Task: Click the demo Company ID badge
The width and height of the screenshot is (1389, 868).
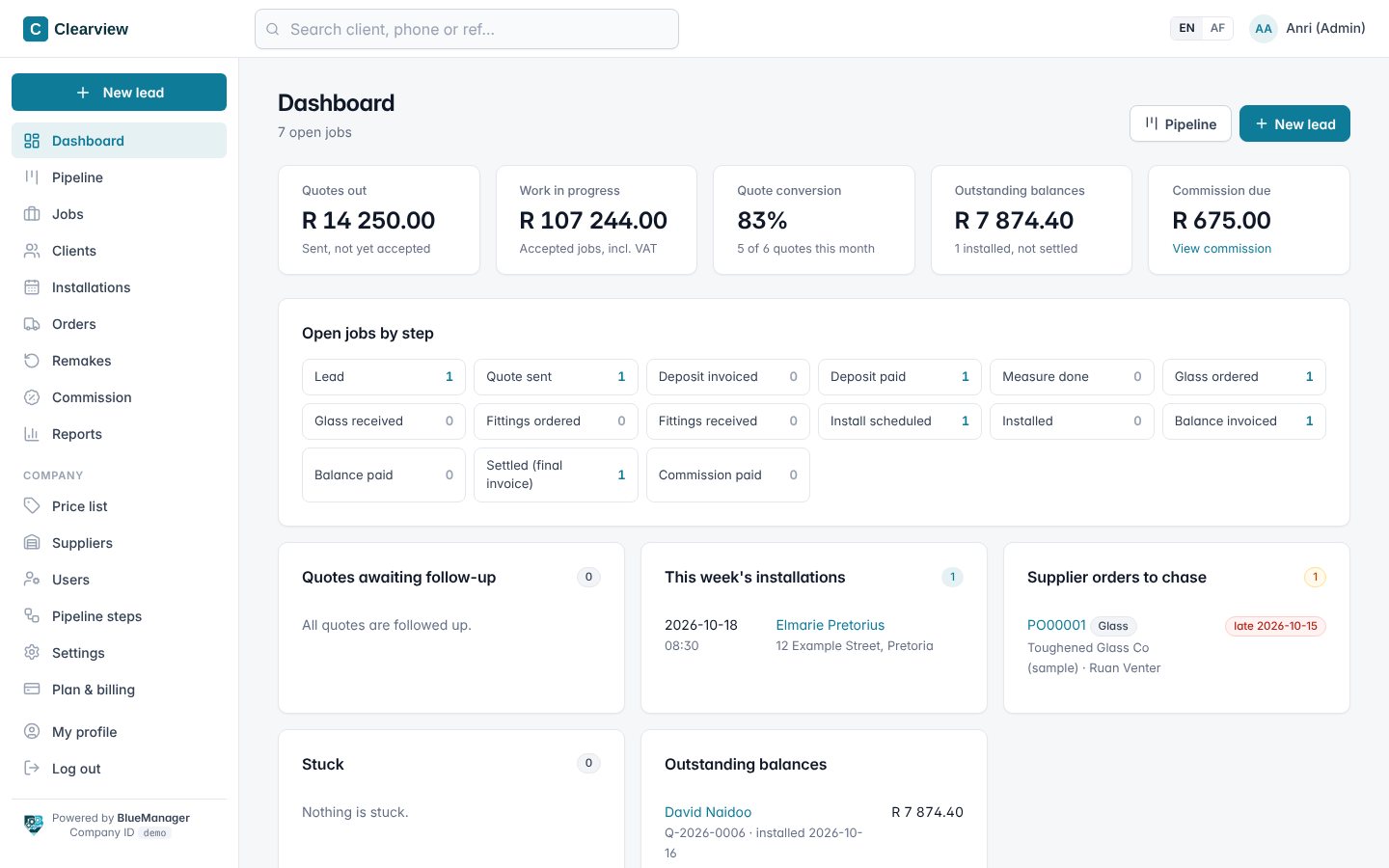Action: (155, 833)
